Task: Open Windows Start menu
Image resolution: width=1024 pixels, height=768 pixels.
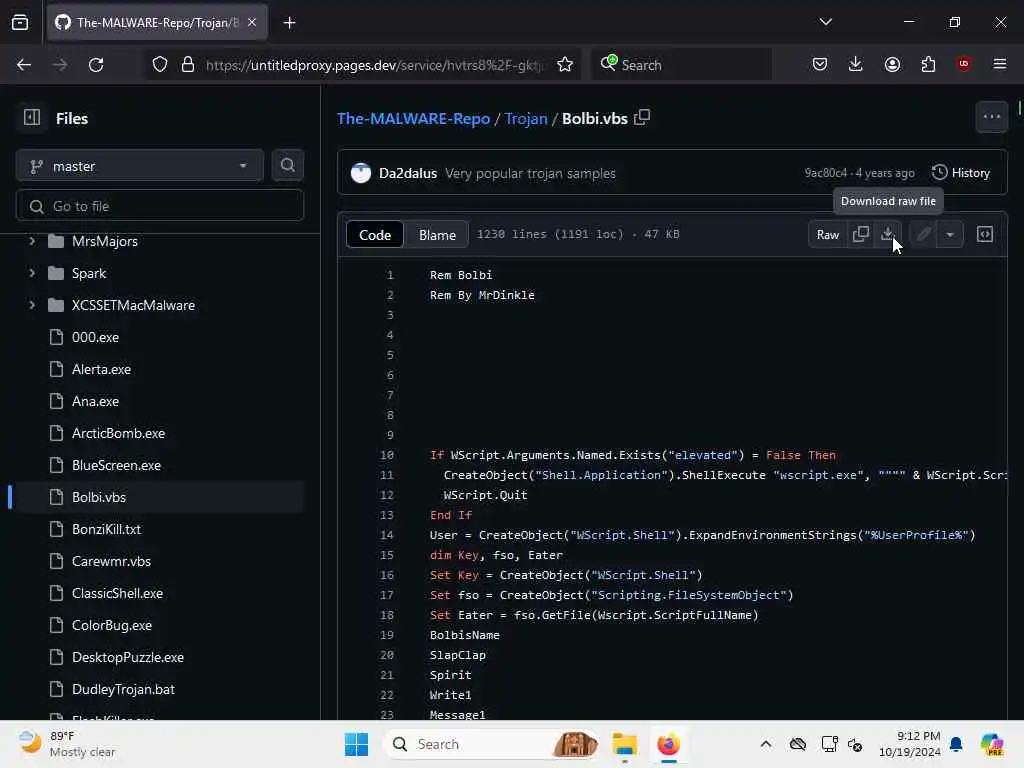Action: [x=356, y=744]
